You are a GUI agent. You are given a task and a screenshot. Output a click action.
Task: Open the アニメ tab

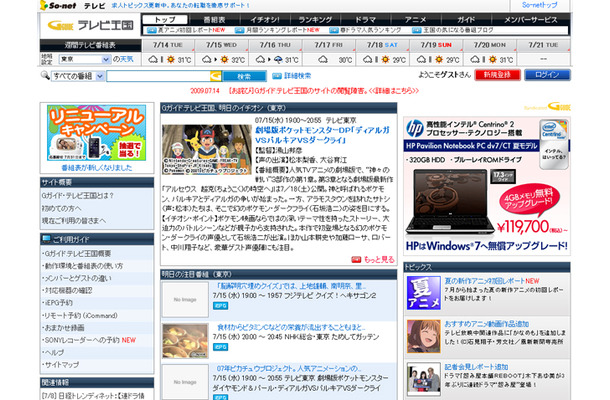click(415, 19)
